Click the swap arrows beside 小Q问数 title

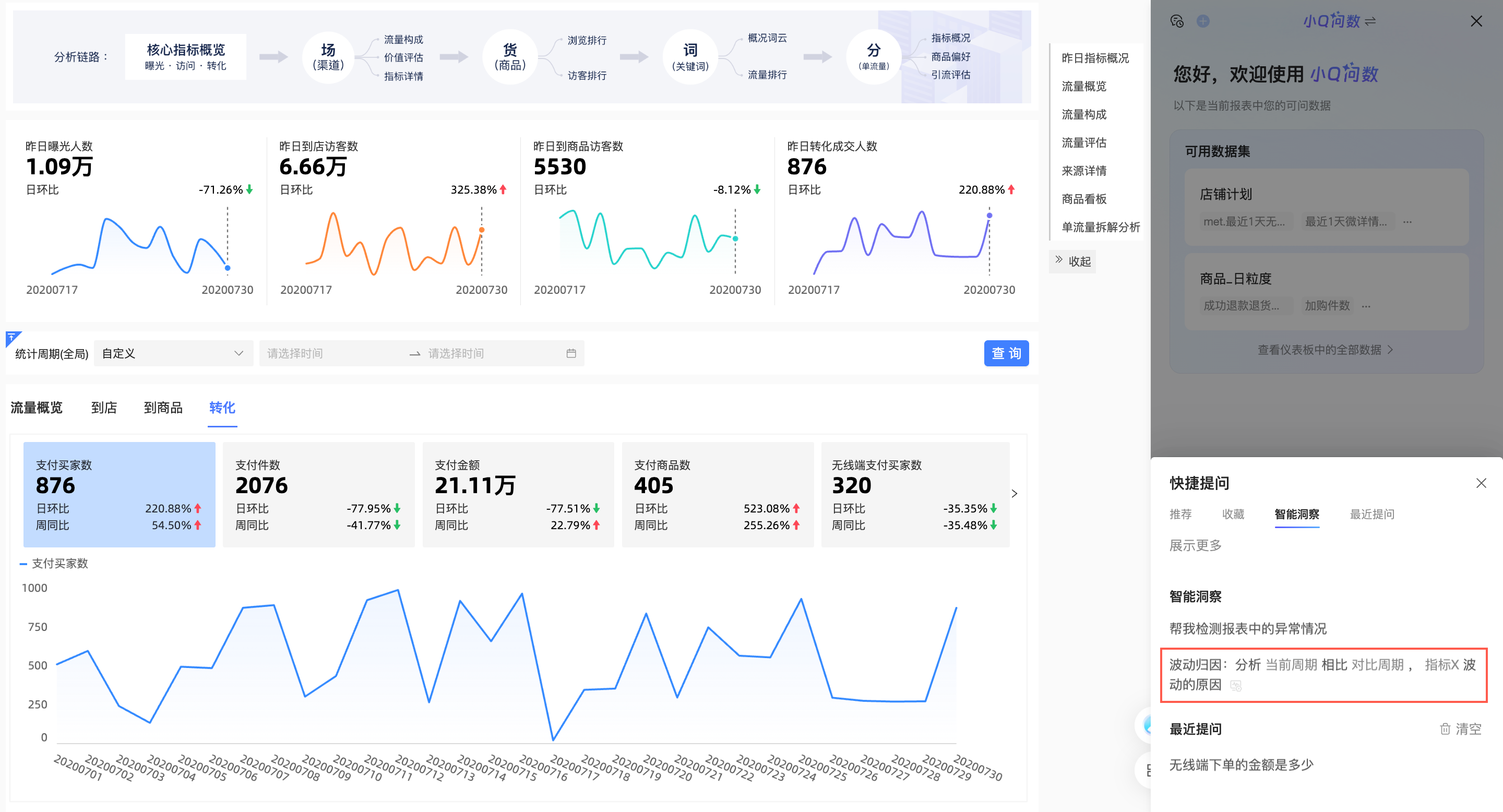(x=1370, y=21)
